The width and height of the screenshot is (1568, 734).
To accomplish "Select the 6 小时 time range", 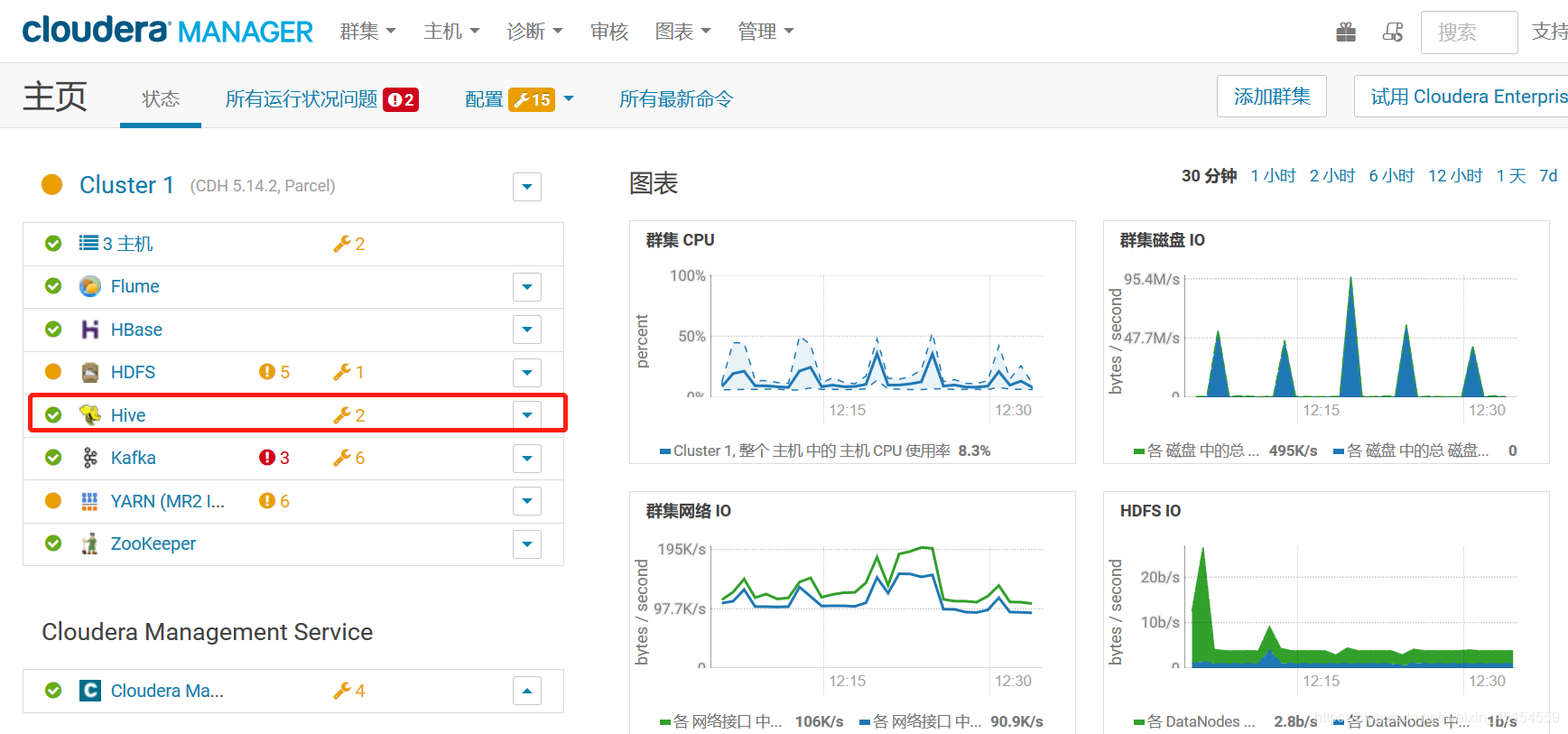I will point(1391,176).
